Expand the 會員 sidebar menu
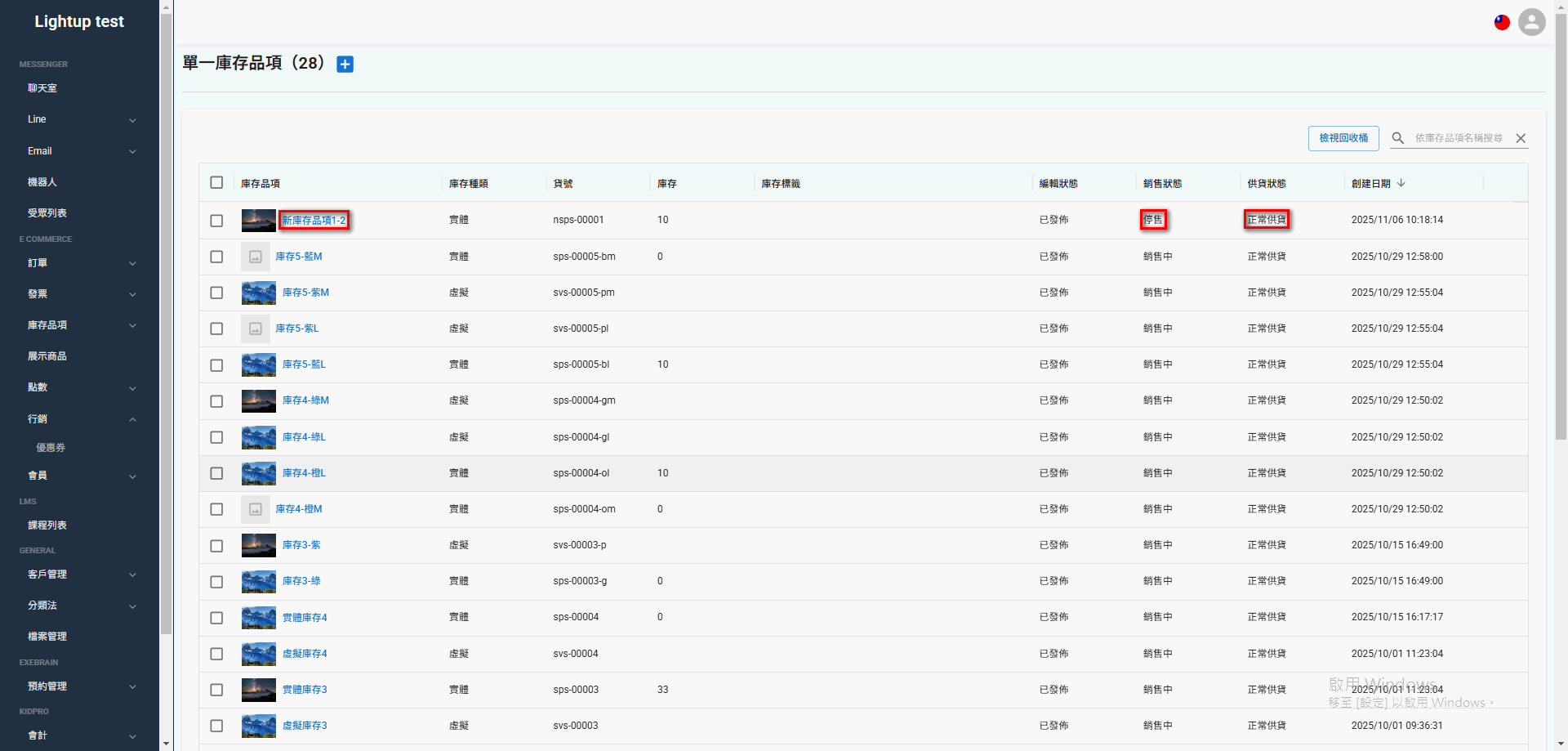 click(x=79, y=476)
